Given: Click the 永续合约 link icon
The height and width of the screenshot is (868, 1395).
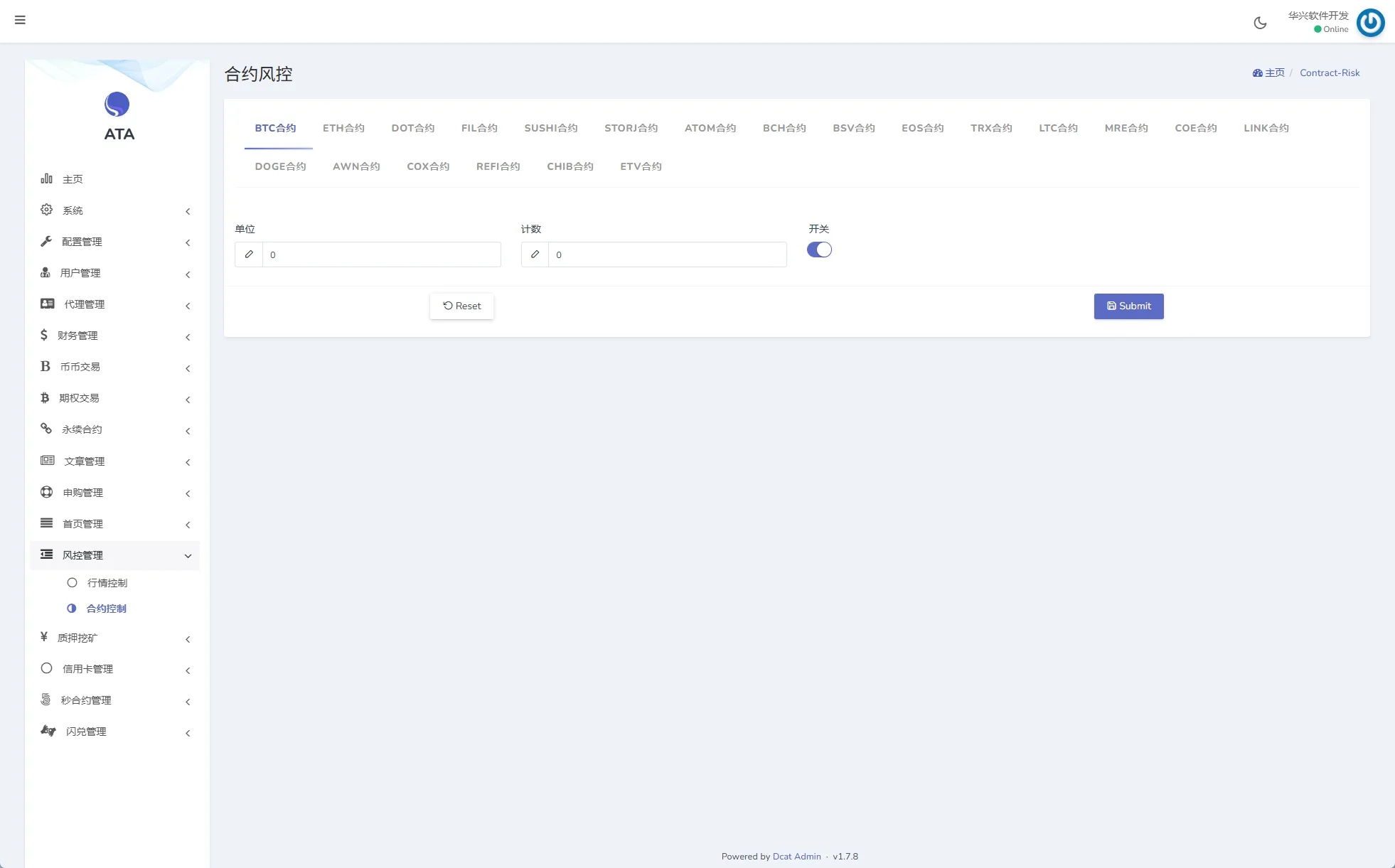Looking at the screenshot, I should 46,429.
